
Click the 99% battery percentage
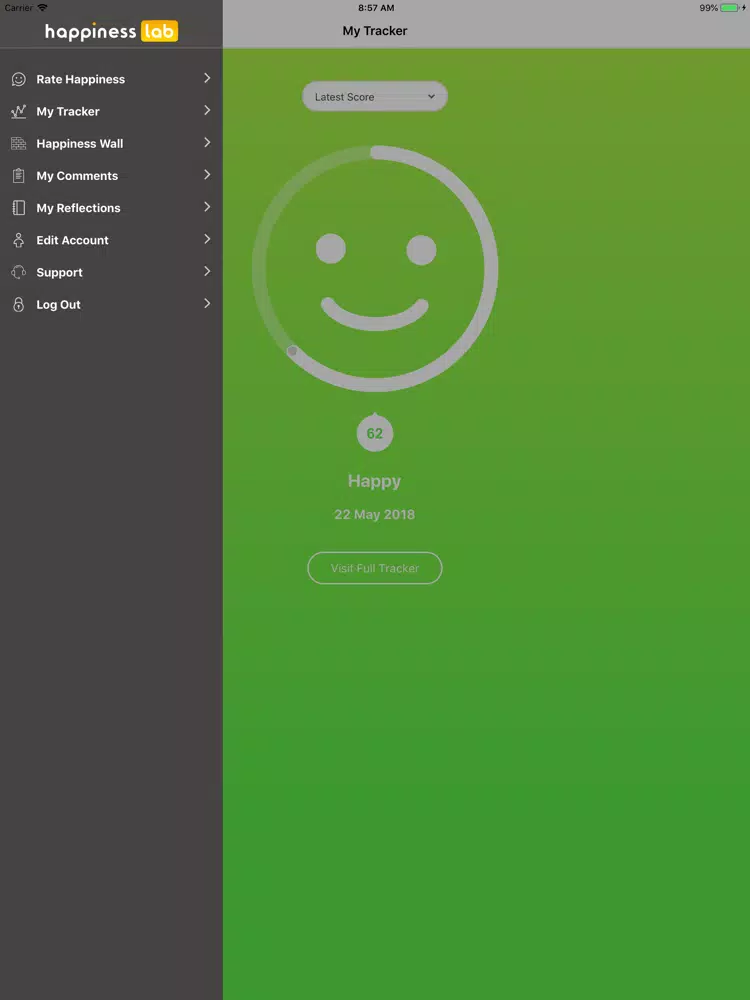(709, 8)
